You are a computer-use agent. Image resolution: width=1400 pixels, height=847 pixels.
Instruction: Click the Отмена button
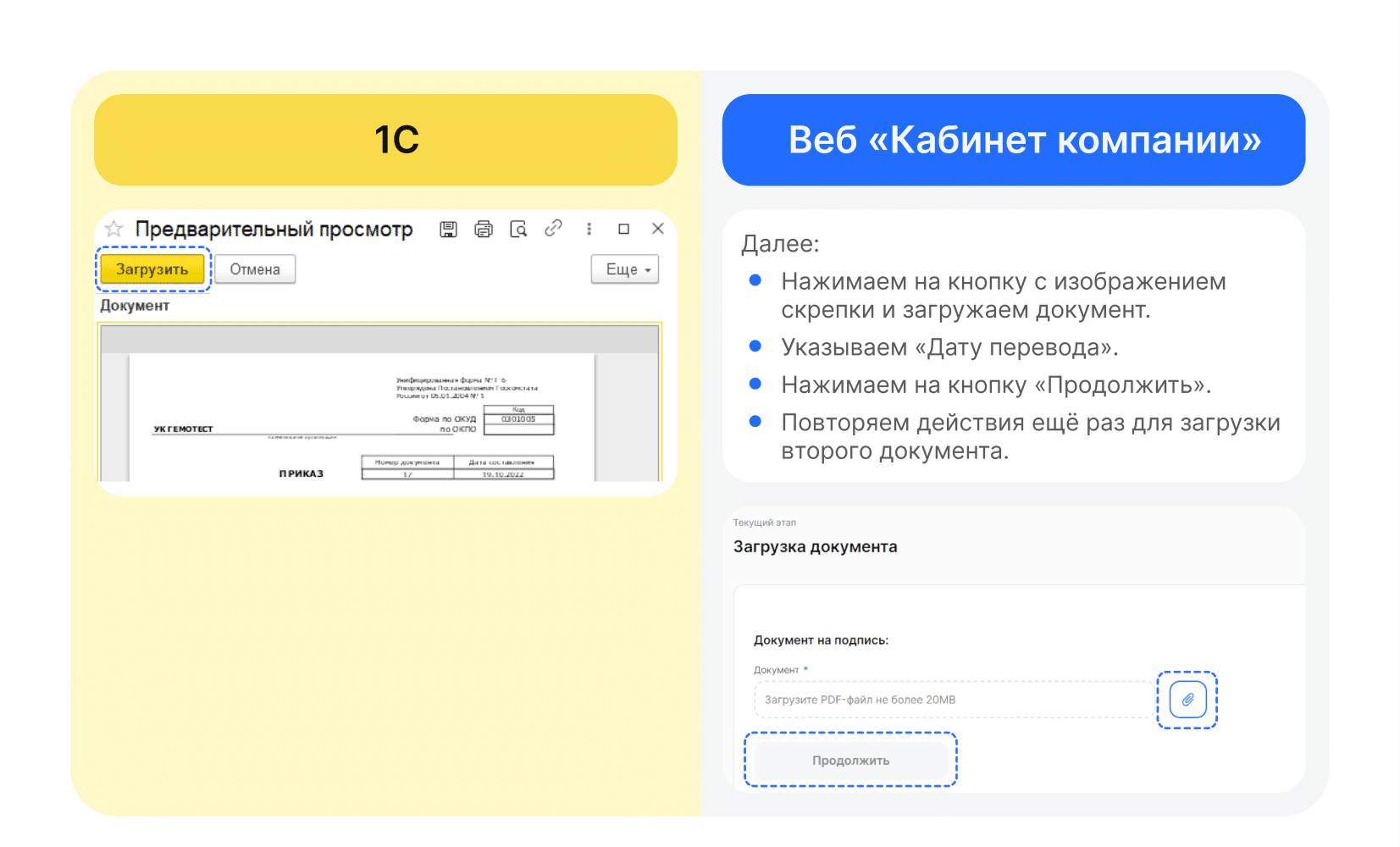255,269
